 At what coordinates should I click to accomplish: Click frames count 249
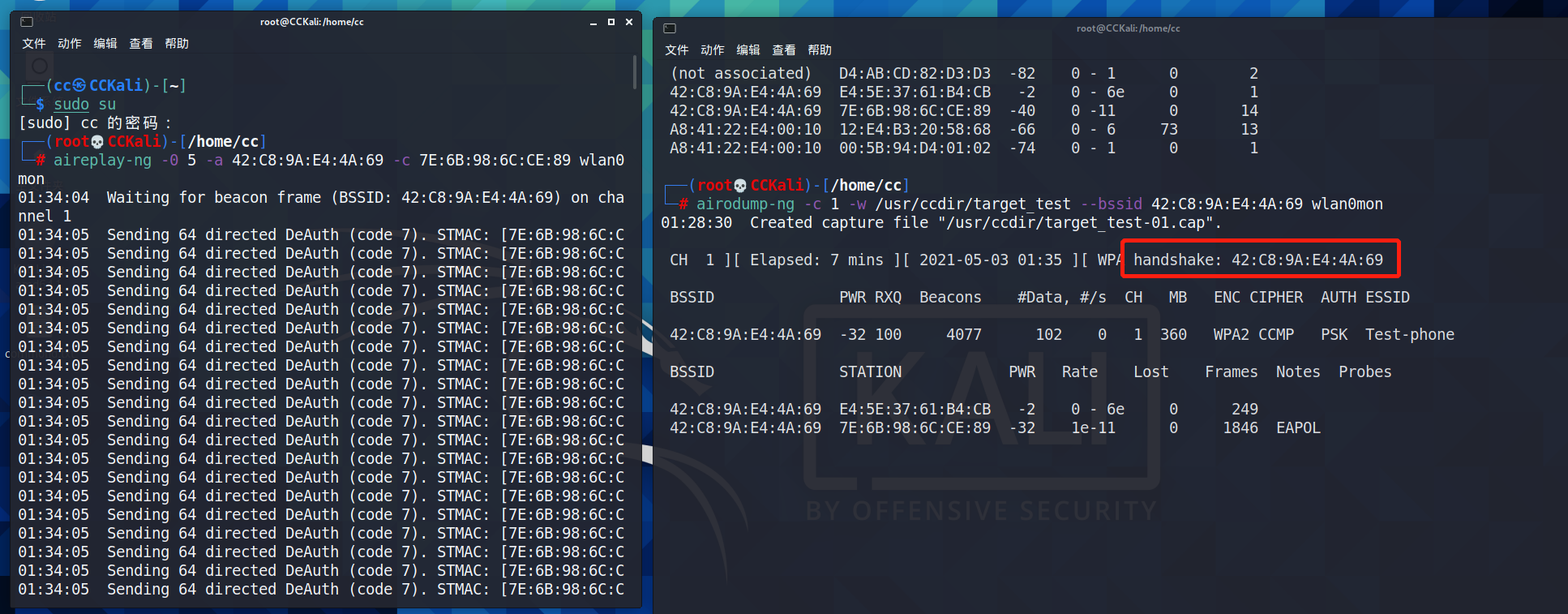point(1245,409)
